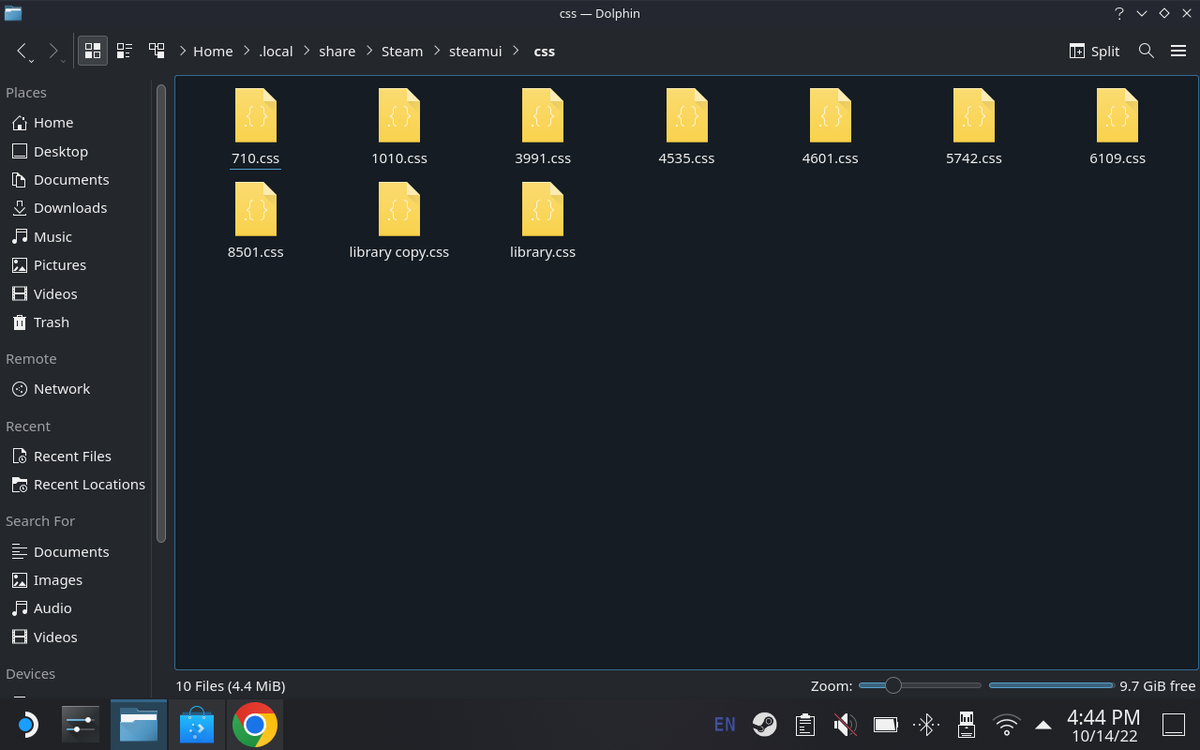
Task: Expand the folder chevron after steamui
Action: coord(515,50)
